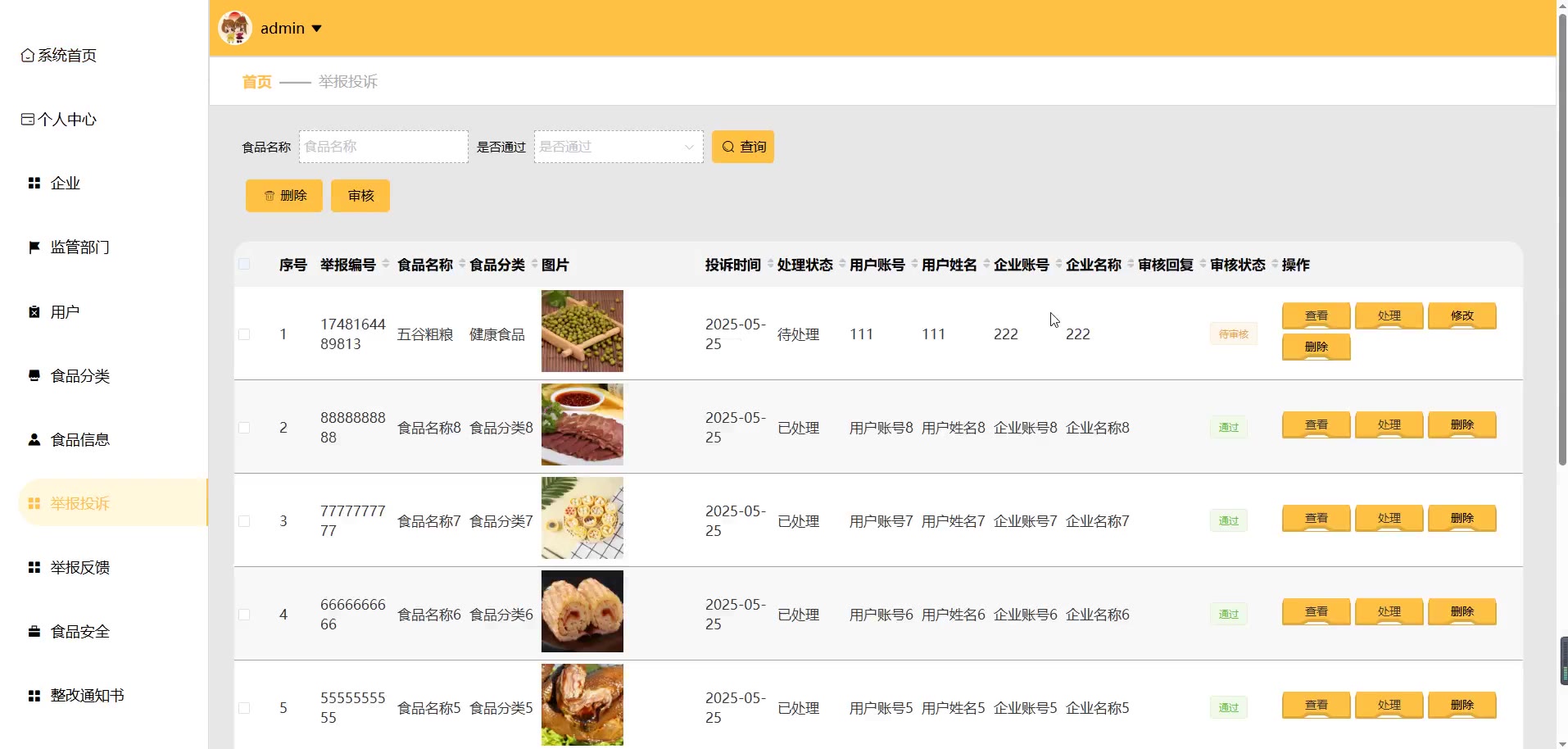Screen dimensions: 1568x749
Task: Check the row 4 食品名称6 checkbox
Action: coord(244,615)
